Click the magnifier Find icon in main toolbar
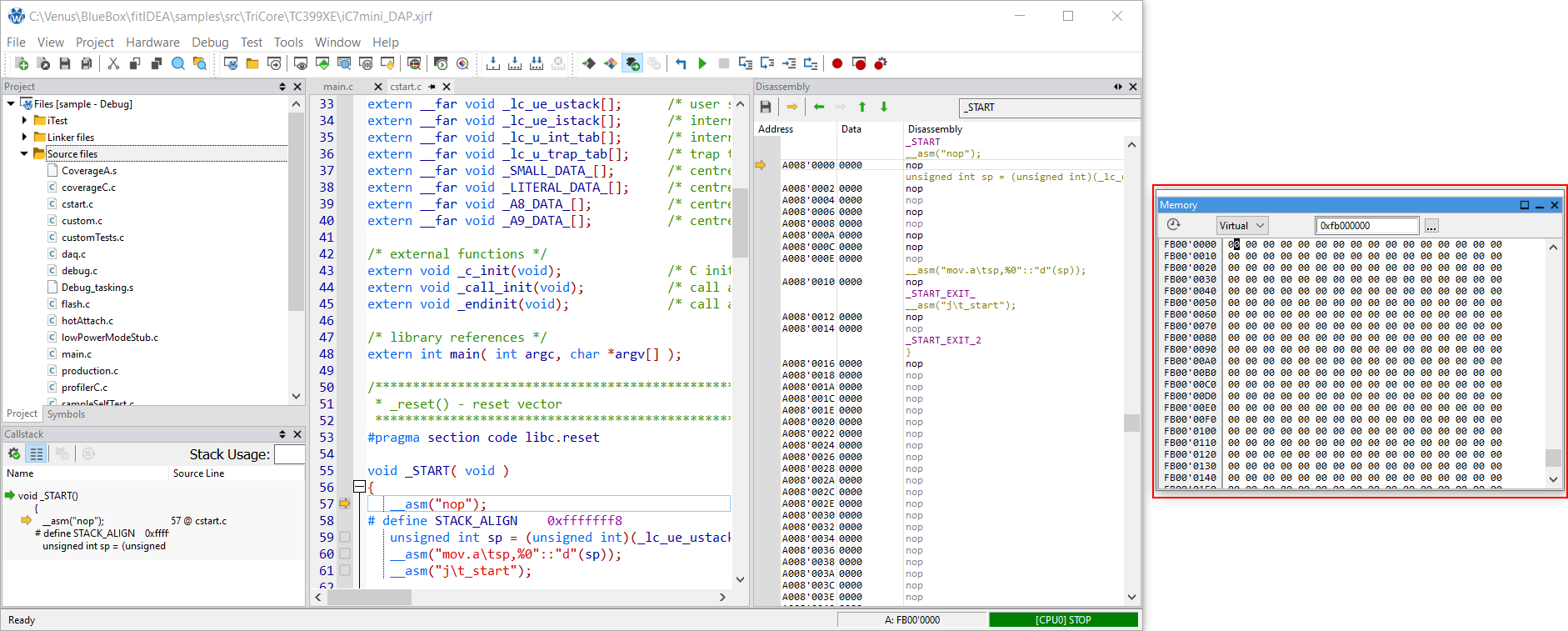 point(177,63)
